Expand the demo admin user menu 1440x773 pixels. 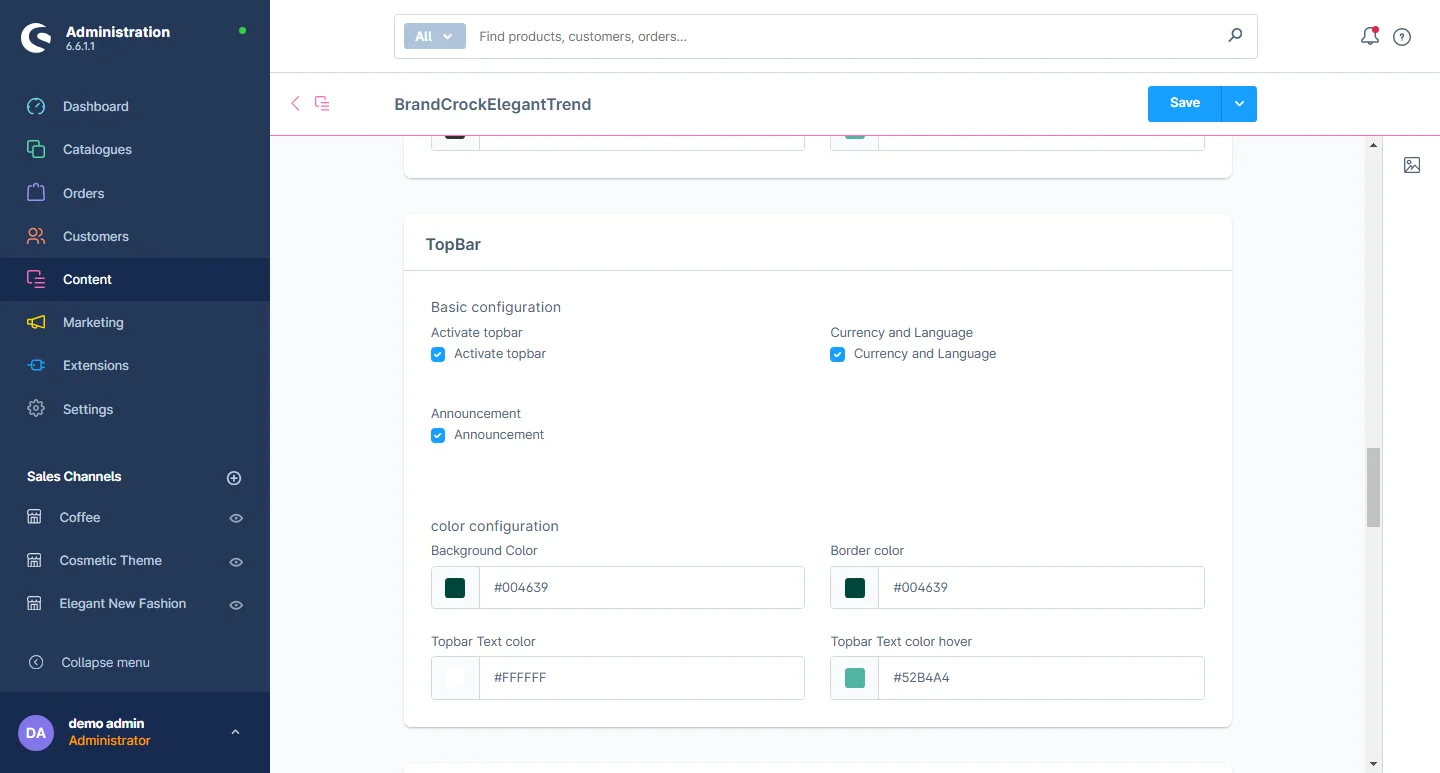235,732
